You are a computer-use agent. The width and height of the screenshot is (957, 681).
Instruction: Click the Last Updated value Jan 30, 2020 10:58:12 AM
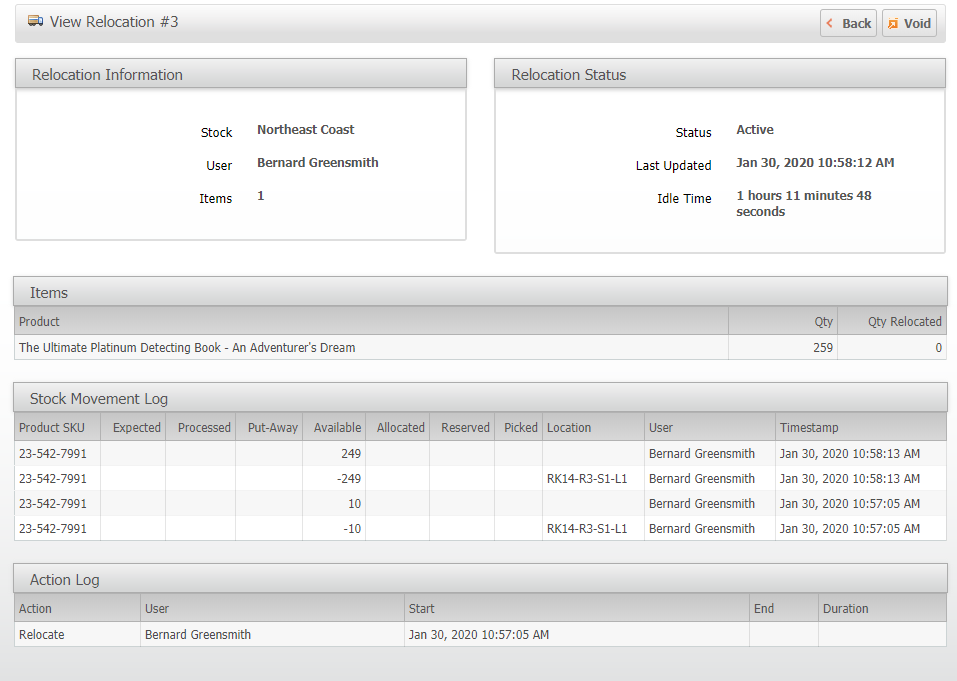(815, 162)
